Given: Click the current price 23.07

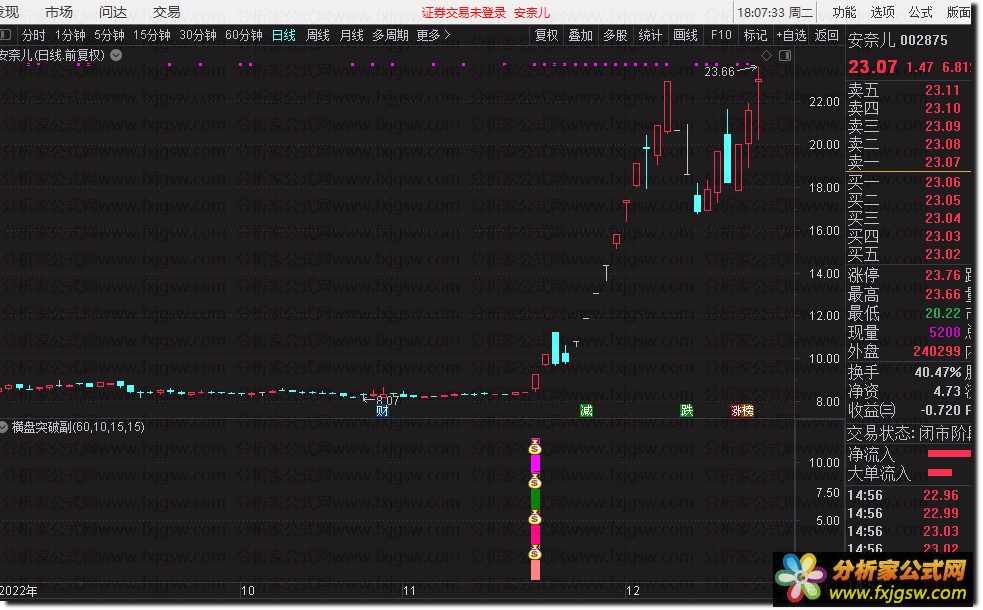Looking at the screenshot, I should coord(873,66).
